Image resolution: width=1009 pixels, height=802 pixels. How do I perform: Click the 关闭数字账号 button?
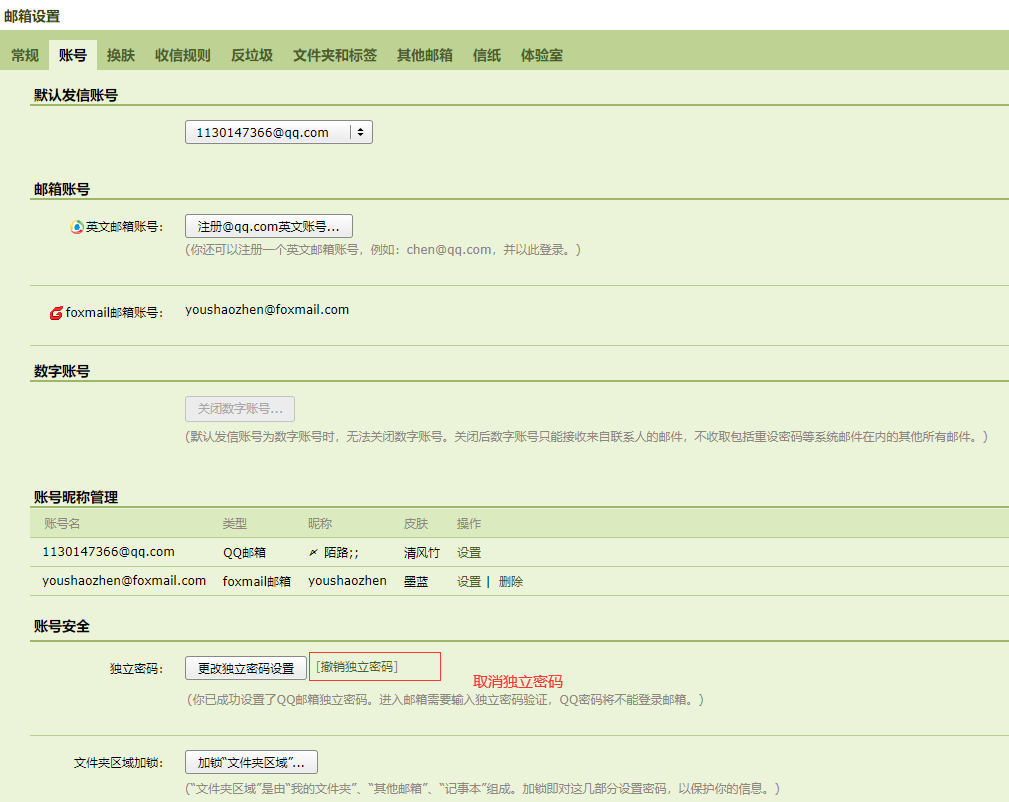point(240,409)
